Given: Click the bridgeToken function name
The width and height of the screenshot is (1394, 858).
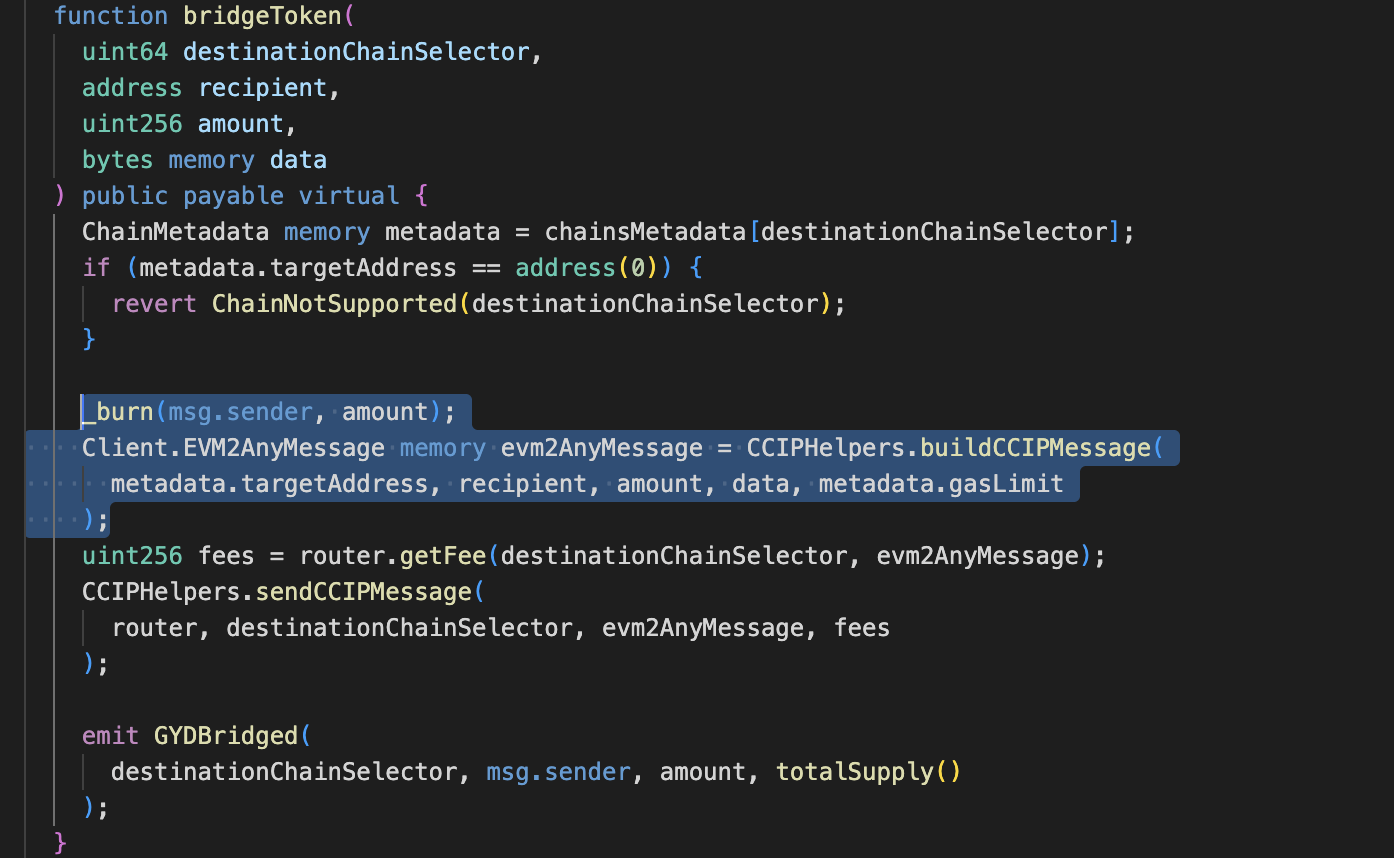Looking at the screenshot, I should point(254,16).
